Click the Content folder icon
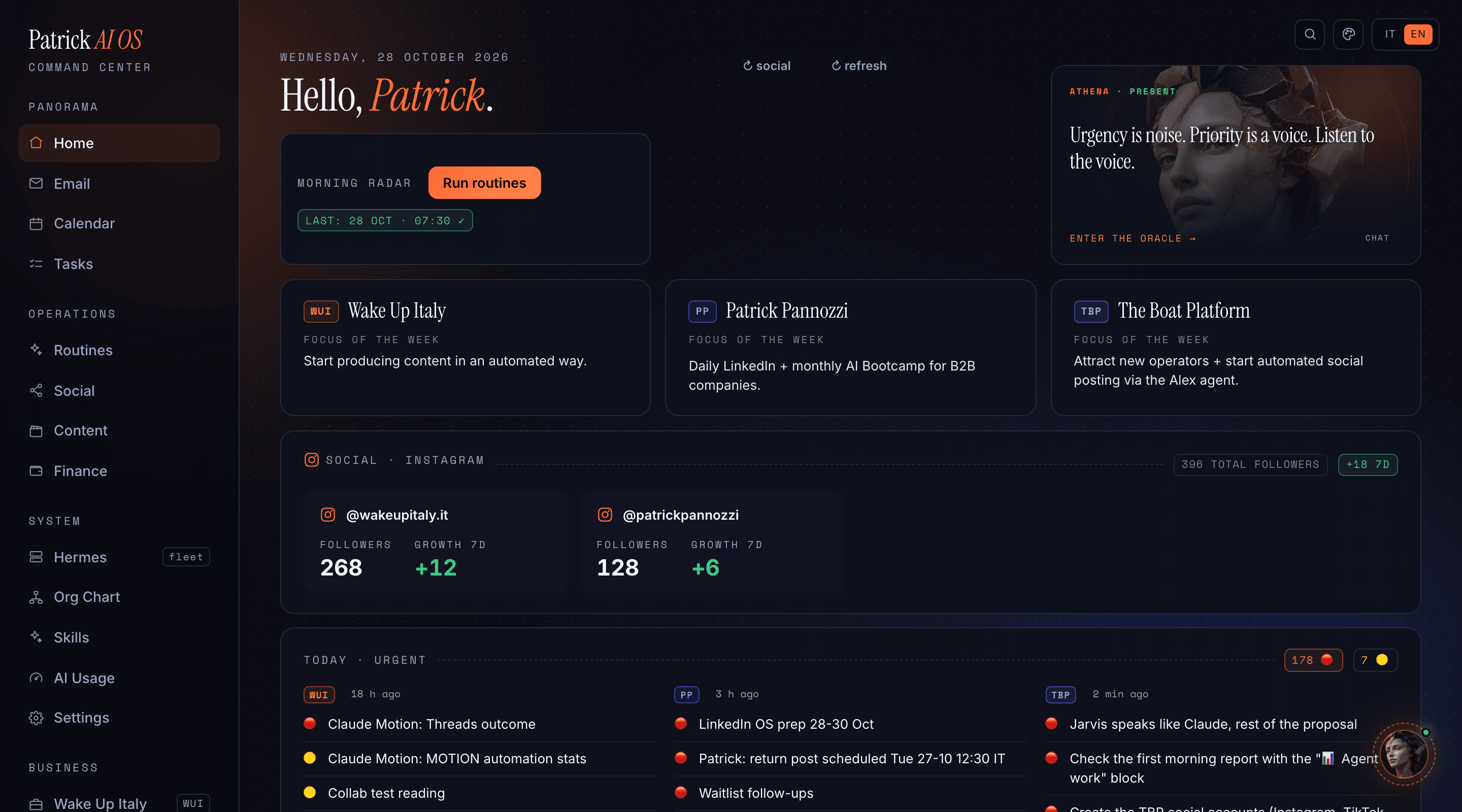The image size is (1462, 812). click(37, 431)
